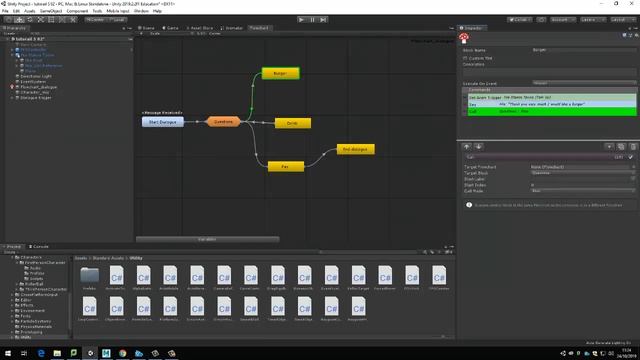Select the Questions block node
Image resolution: width=640 pixels, height=360 pixels.
point(223,122)
